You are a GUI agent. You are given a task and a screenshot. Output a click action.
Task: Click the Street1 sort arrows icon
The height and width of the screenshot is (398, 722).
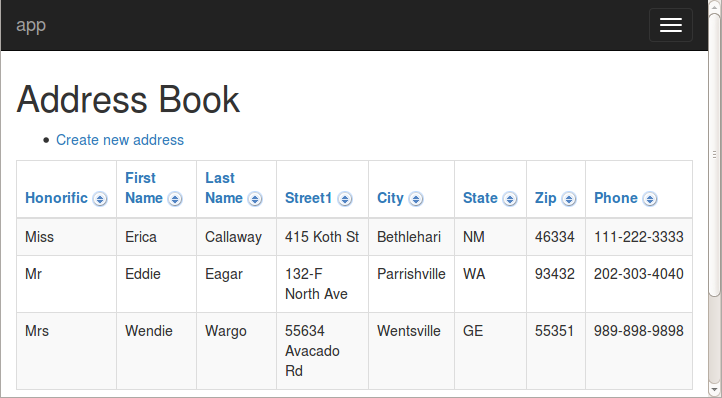click(x=344, y=199)
